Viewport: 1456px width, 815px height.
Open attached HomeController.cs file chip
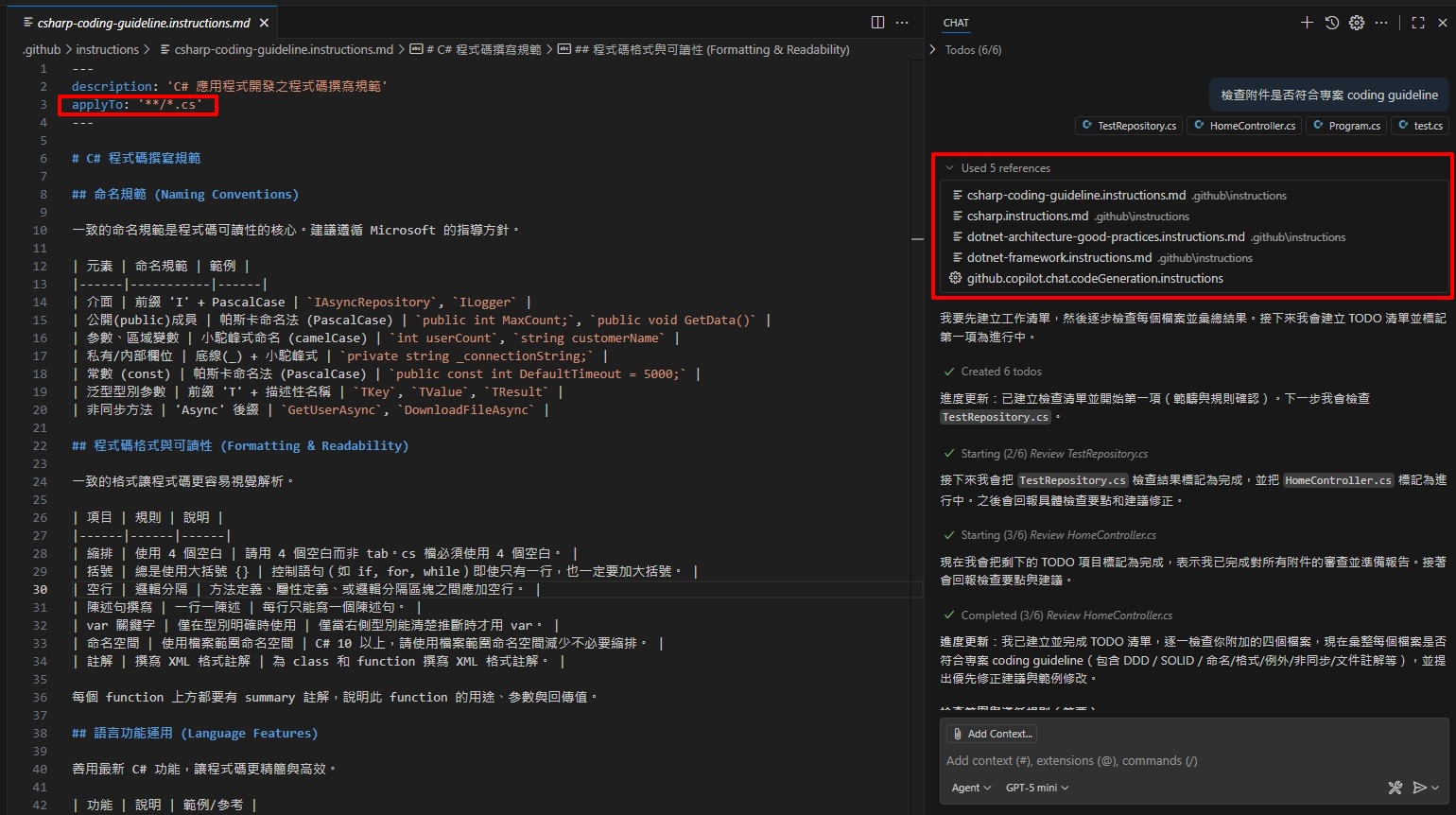[x=1244, y=126]
